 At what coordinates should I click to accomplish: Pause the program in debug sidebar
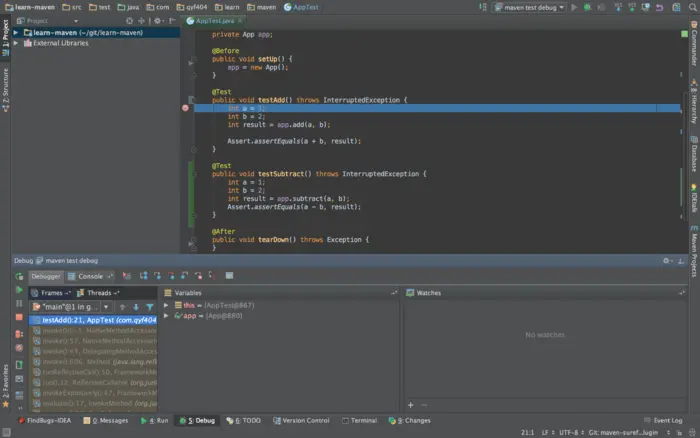(19, 304)
